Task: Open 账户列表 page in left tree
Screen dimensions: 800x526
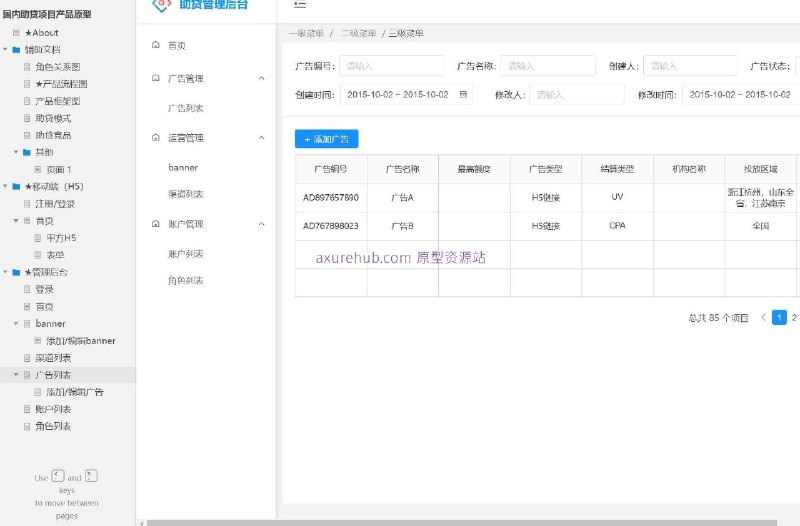Action: 53,409
